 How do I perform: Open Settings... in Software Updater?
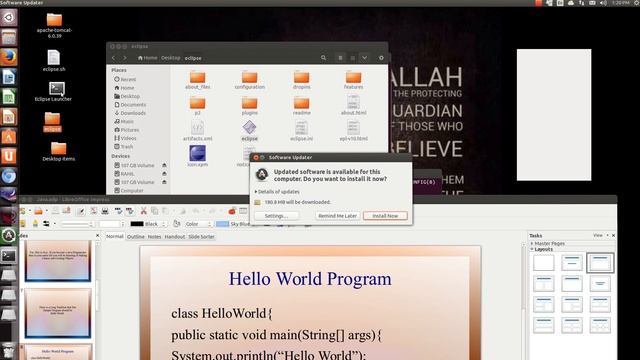(x=276, y=216)
